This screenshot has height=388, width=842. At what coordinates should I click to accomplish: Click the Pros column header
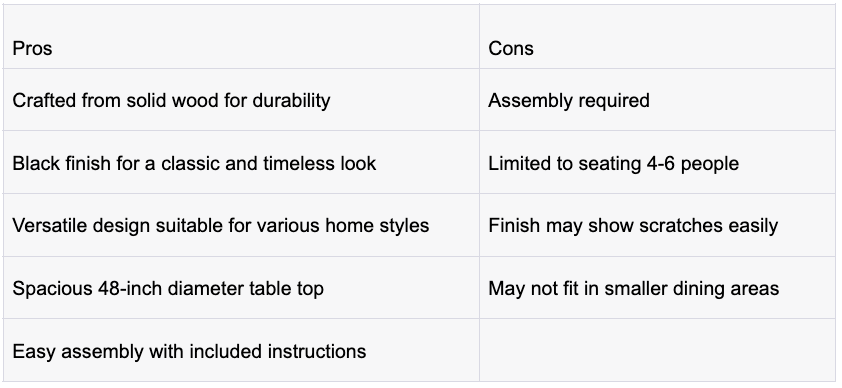241,36
